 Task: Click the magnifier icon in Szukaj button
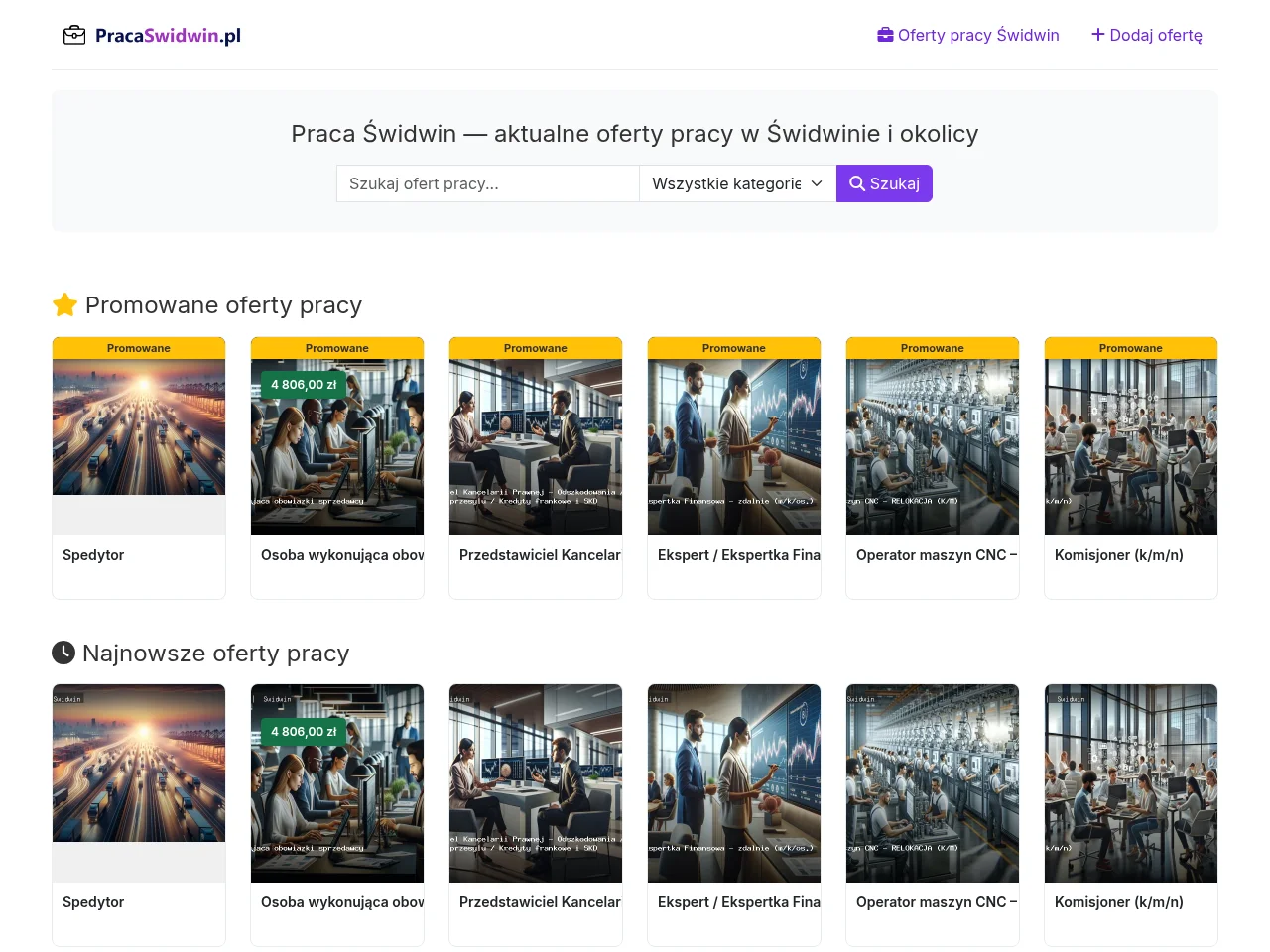(x=857, y=183)
